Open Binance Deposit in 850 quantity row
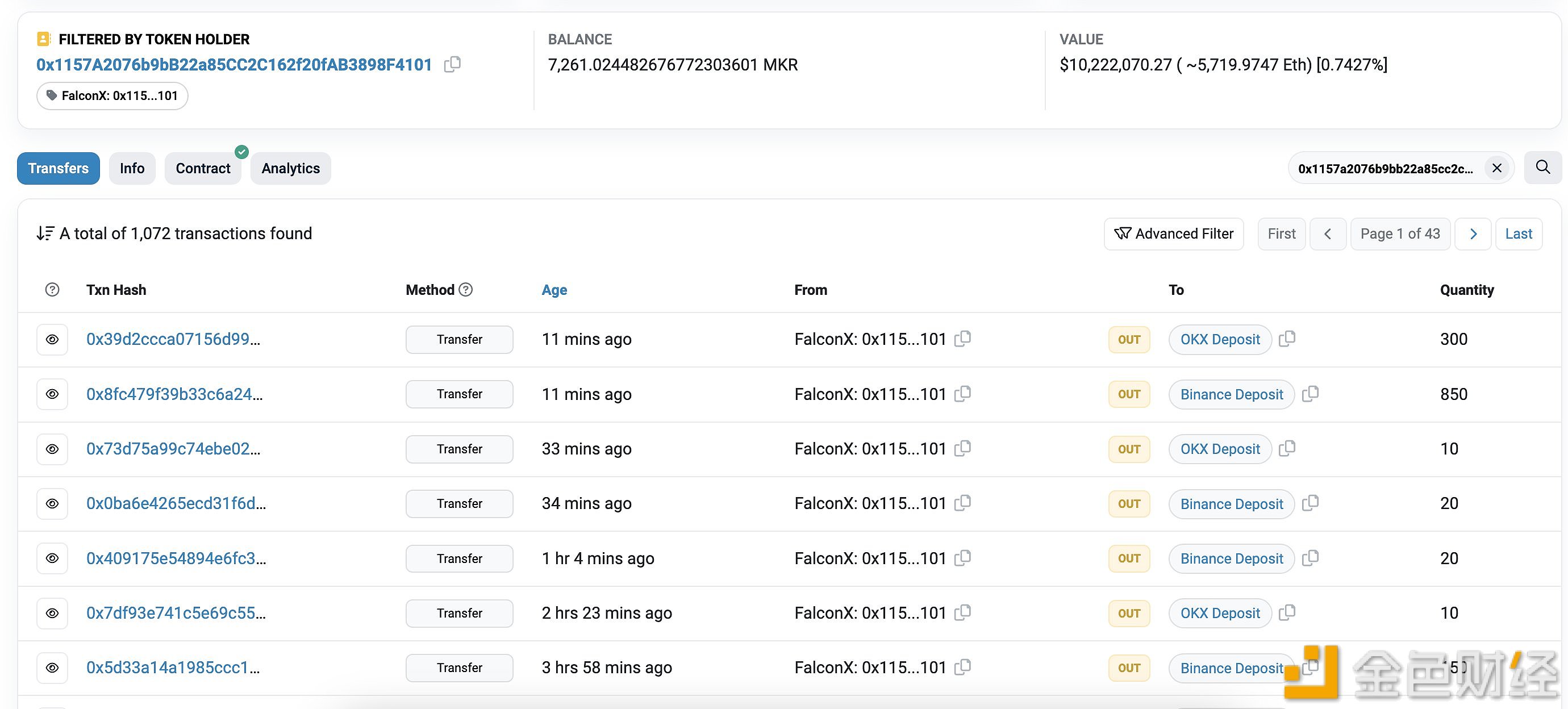Screen dimensions: 1568x709 tap(1232, 394)
